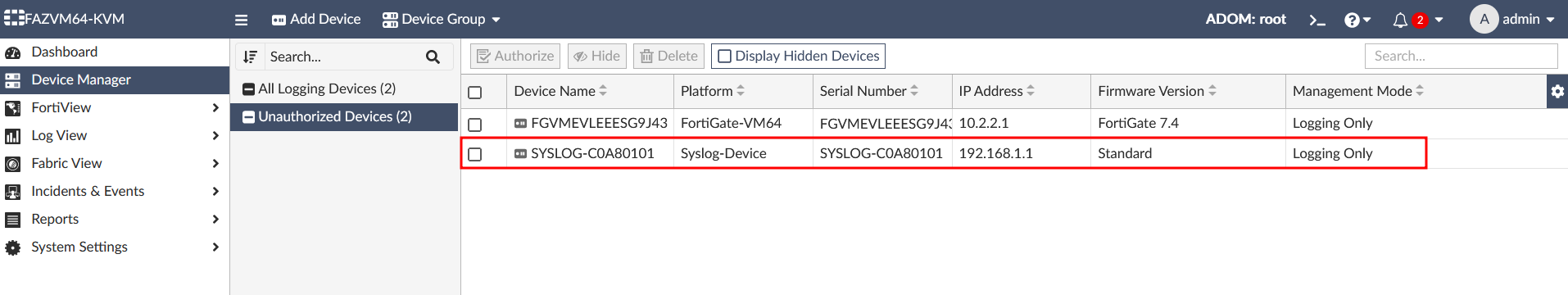Check the FGVMEVLEEESG9J43 row checkbox
This screenshot has width=1568, height=295.
tap(475, 125)
